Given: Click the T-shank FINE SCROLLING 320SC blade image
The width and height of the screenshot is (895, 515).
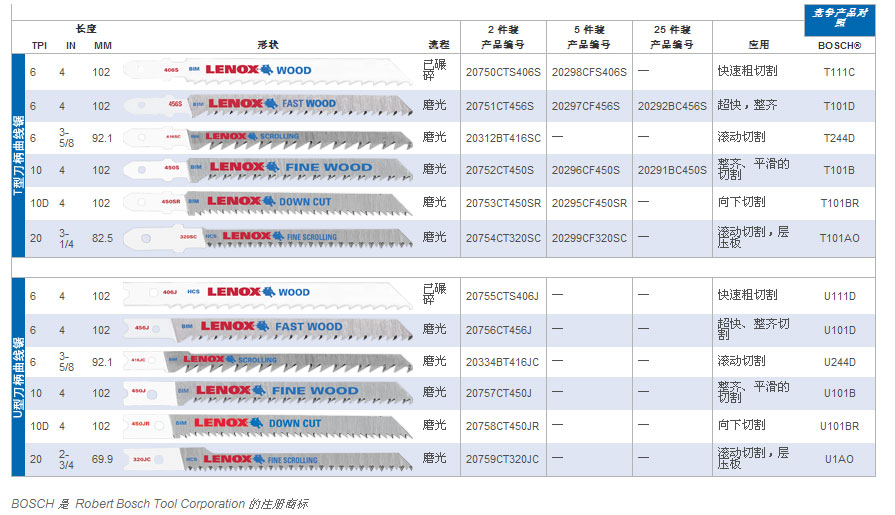Looking at the screenshot, I should [268, 237].
